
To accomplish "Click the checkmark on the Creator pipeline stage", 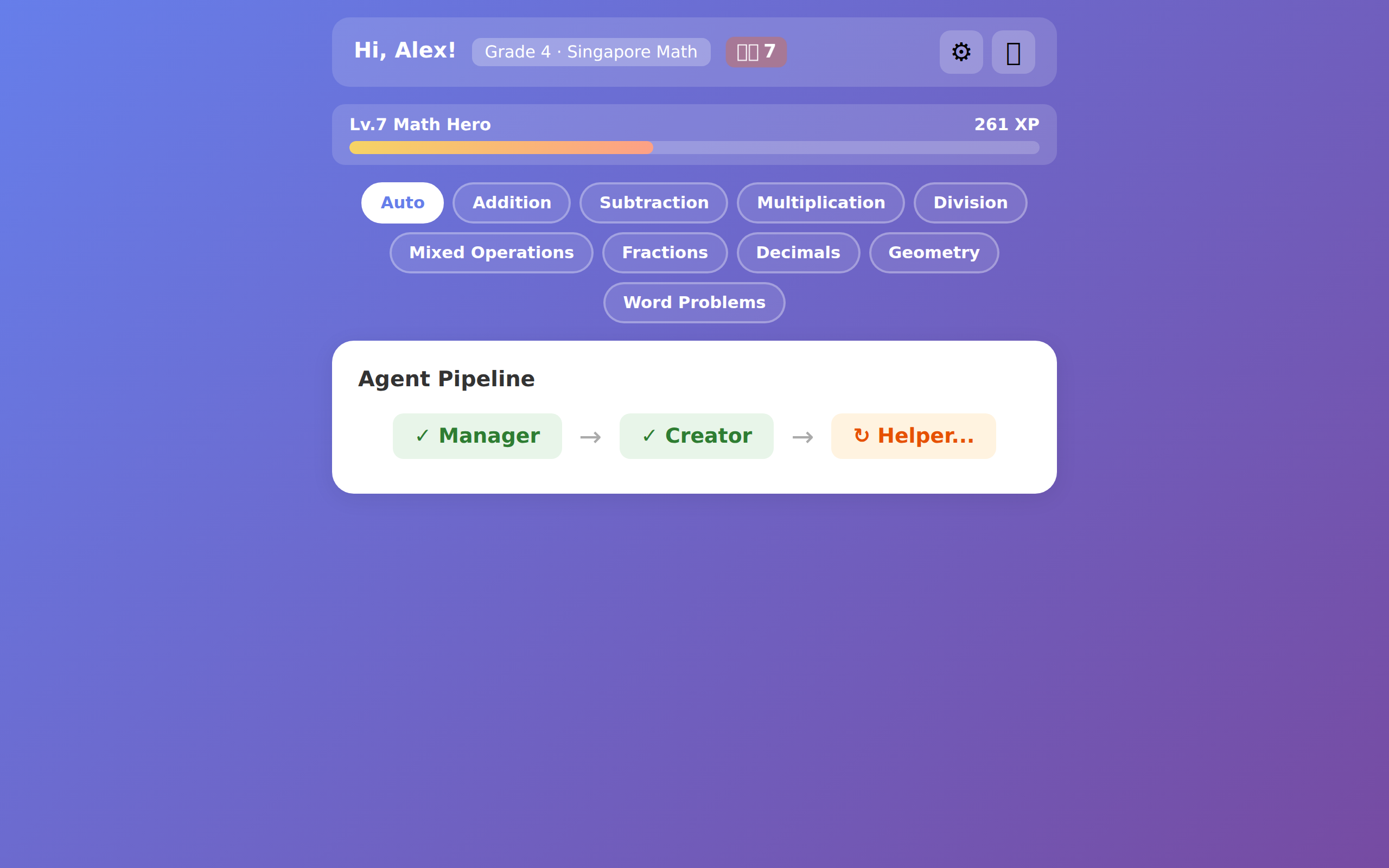I will coord(649,436).
